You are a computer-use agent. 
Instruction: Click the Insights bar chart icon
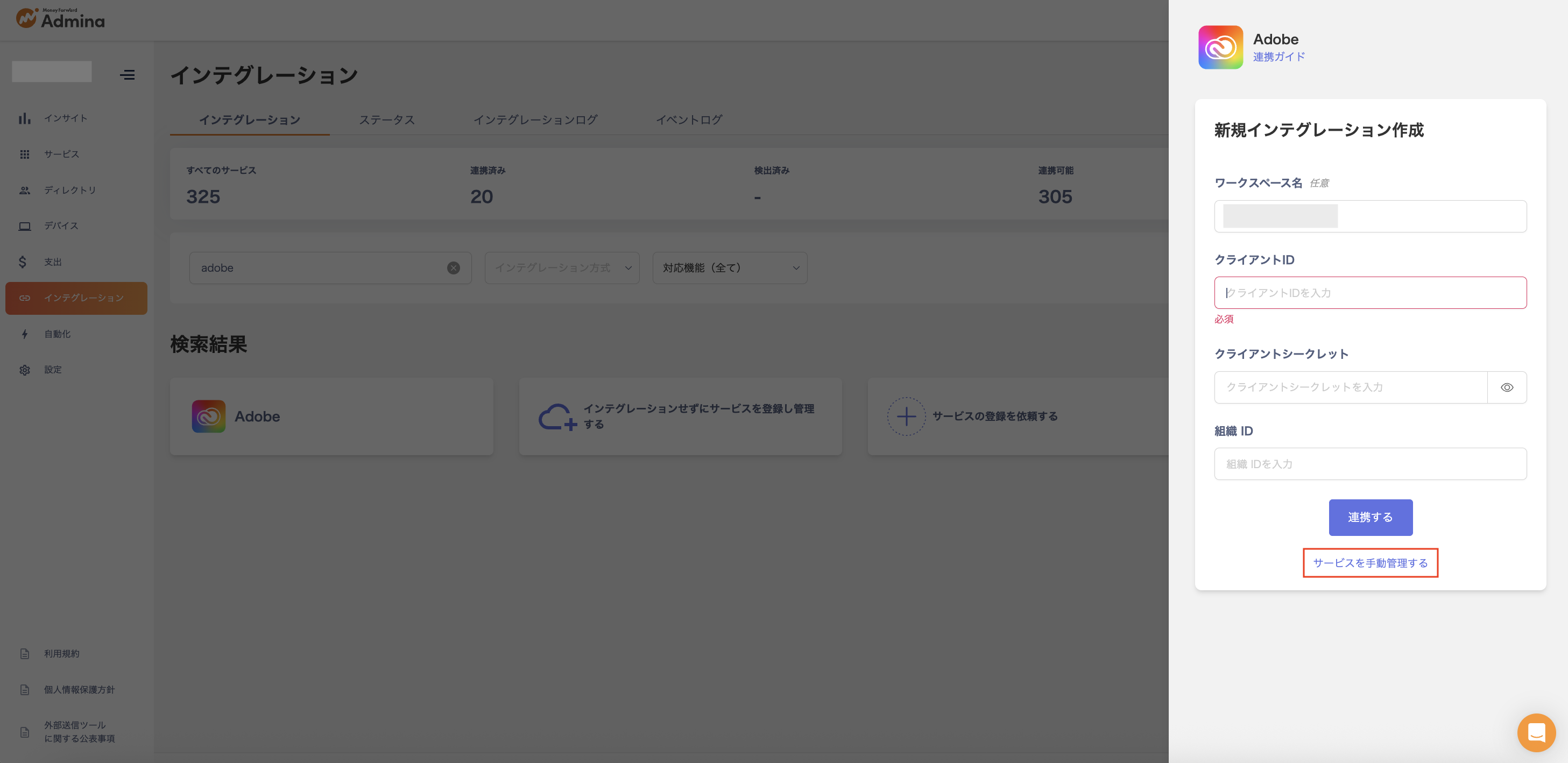[24, 119]
